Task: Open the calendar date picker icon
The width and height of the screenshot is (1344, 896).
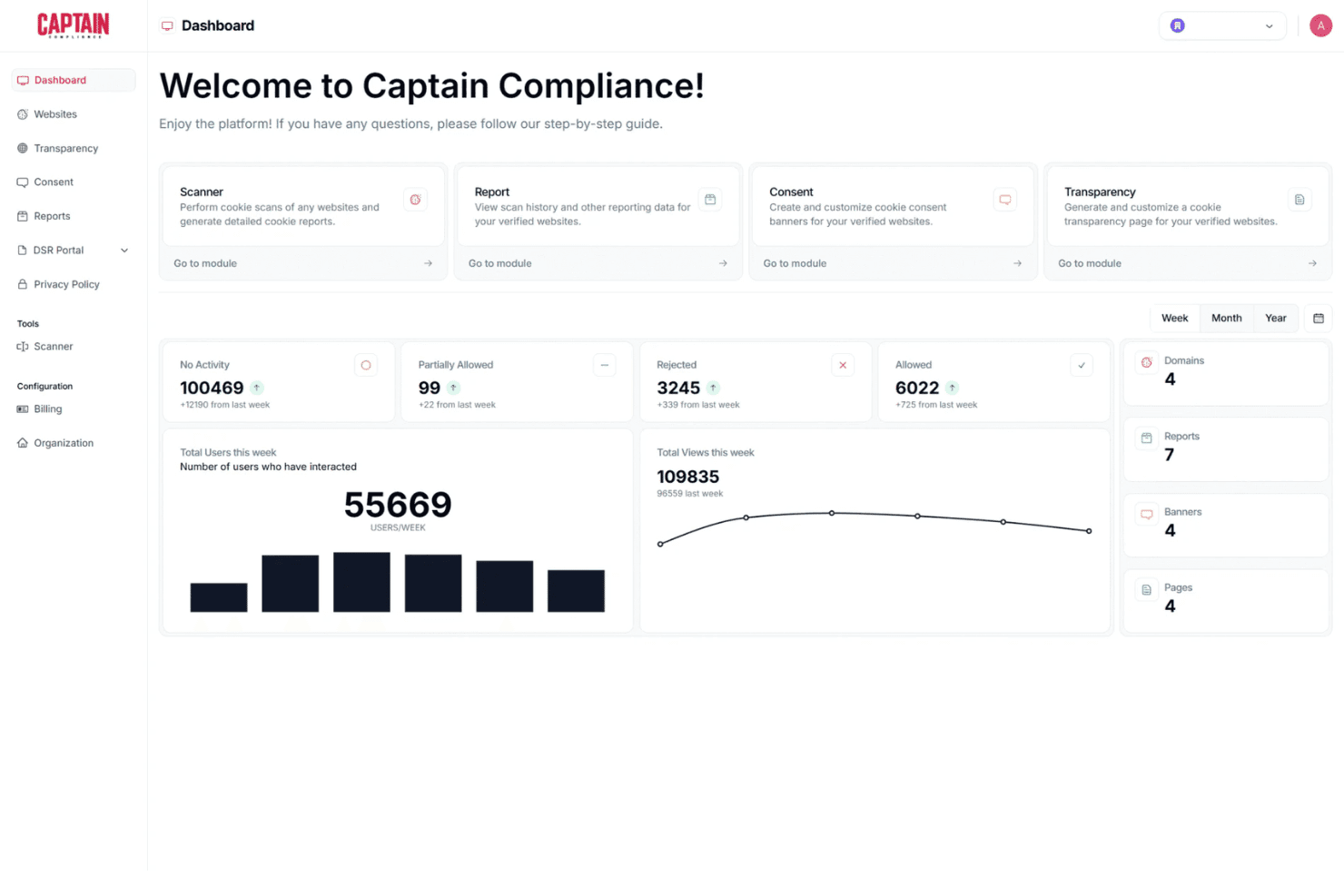Action: (1319, 318)
